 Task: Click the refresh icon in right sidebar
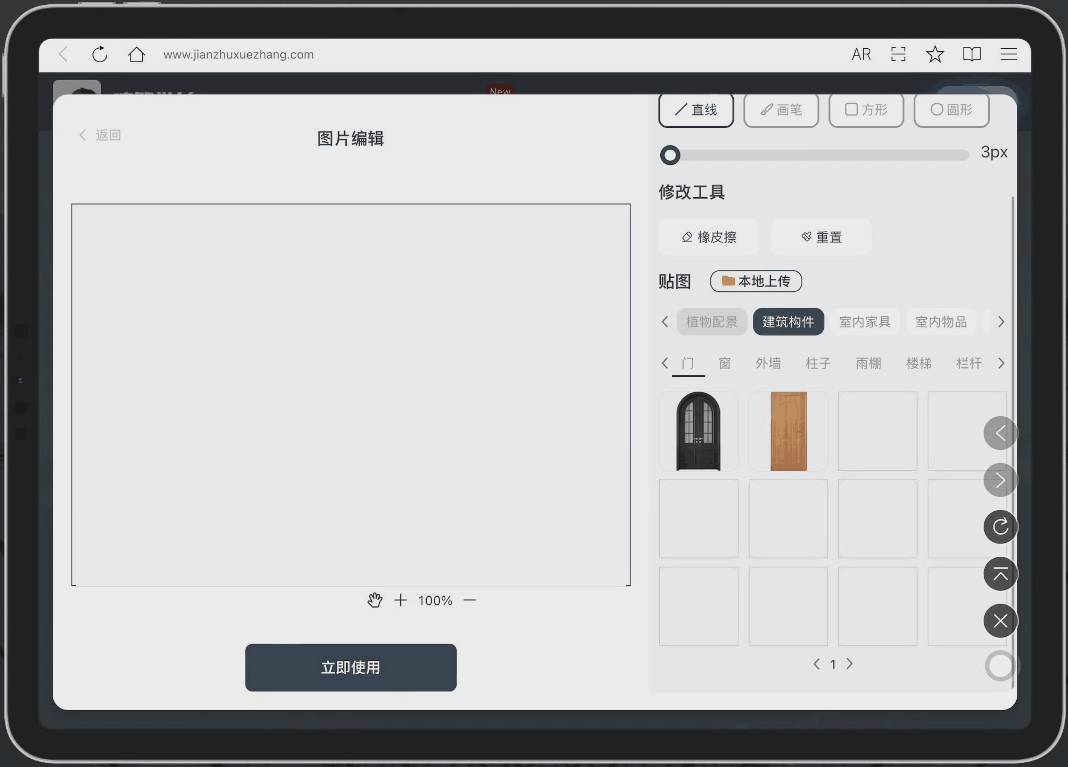click(1000, 527)
